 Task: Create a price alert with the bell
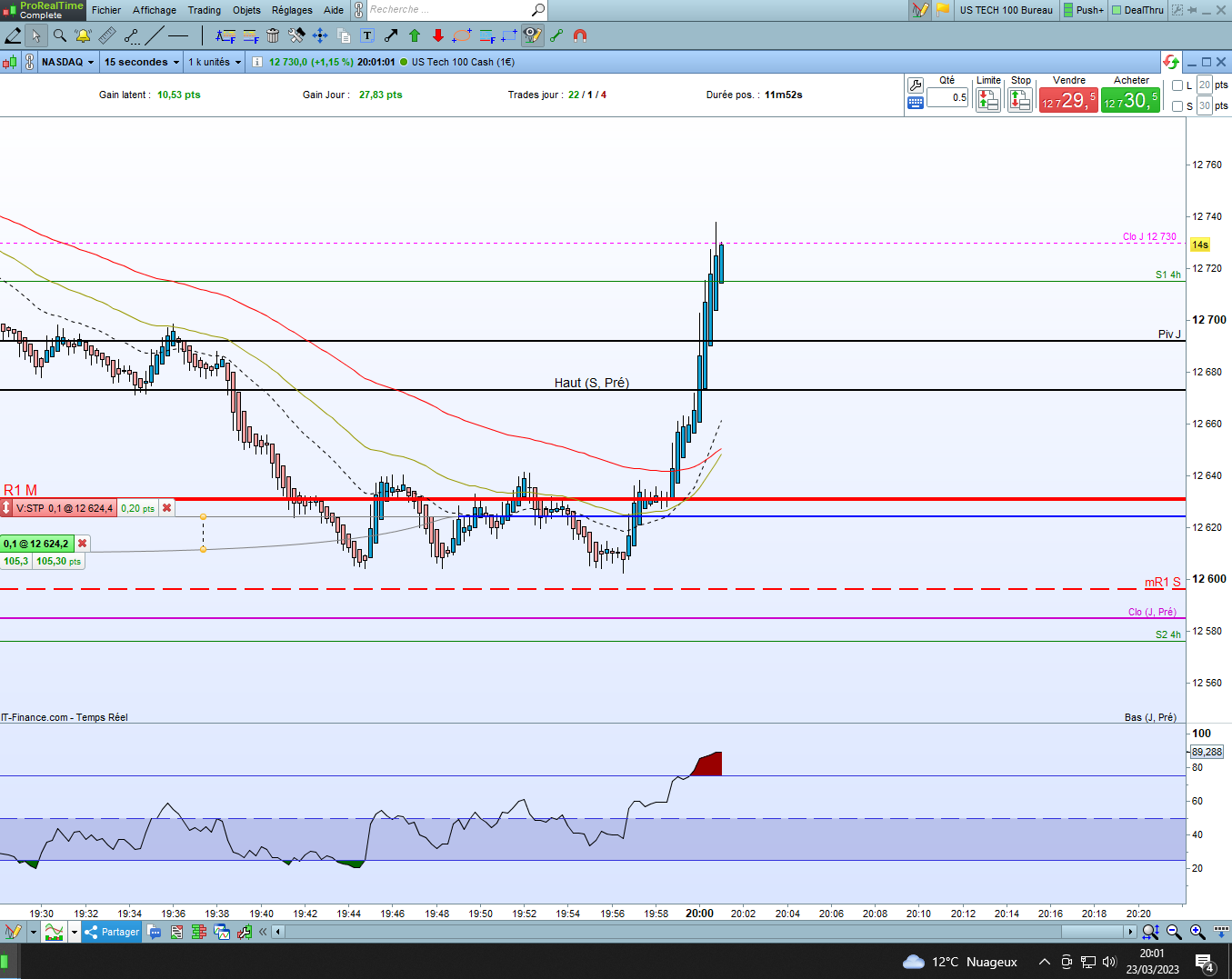pyautogui.click(x=83, y=35)
